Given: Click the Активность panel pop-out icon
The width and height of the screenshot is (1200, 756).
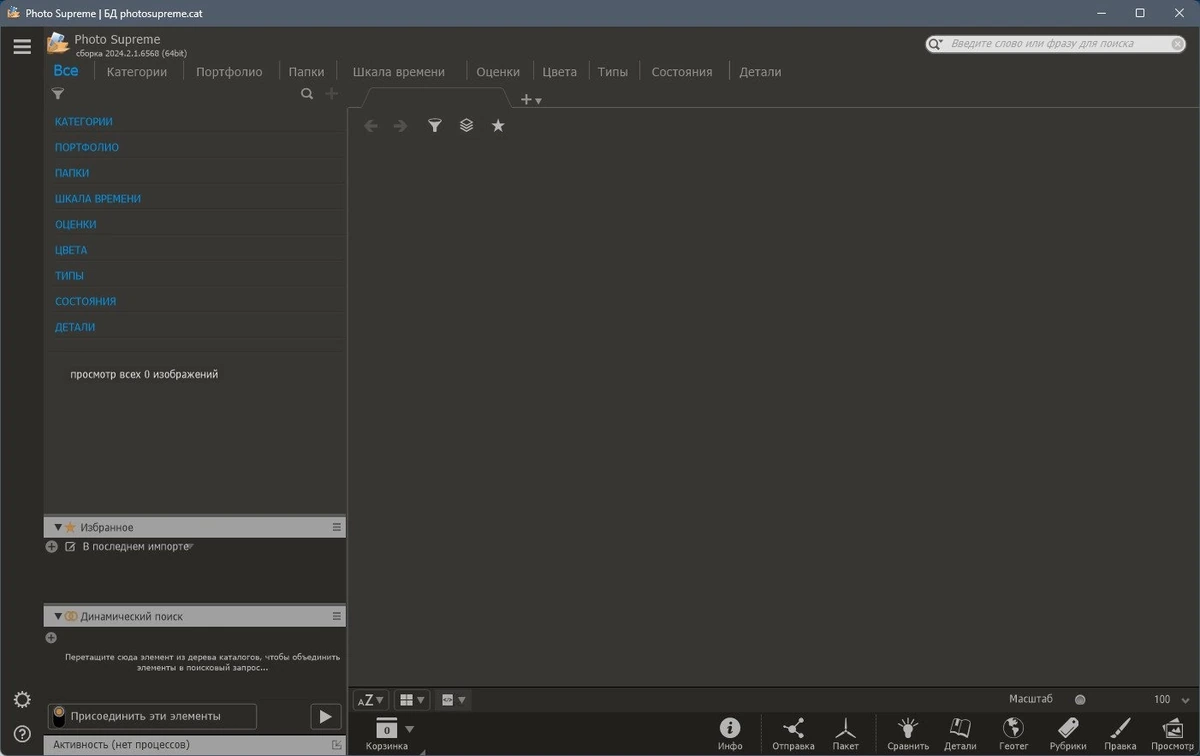Looking at the screenshot, I should point(336,745).
